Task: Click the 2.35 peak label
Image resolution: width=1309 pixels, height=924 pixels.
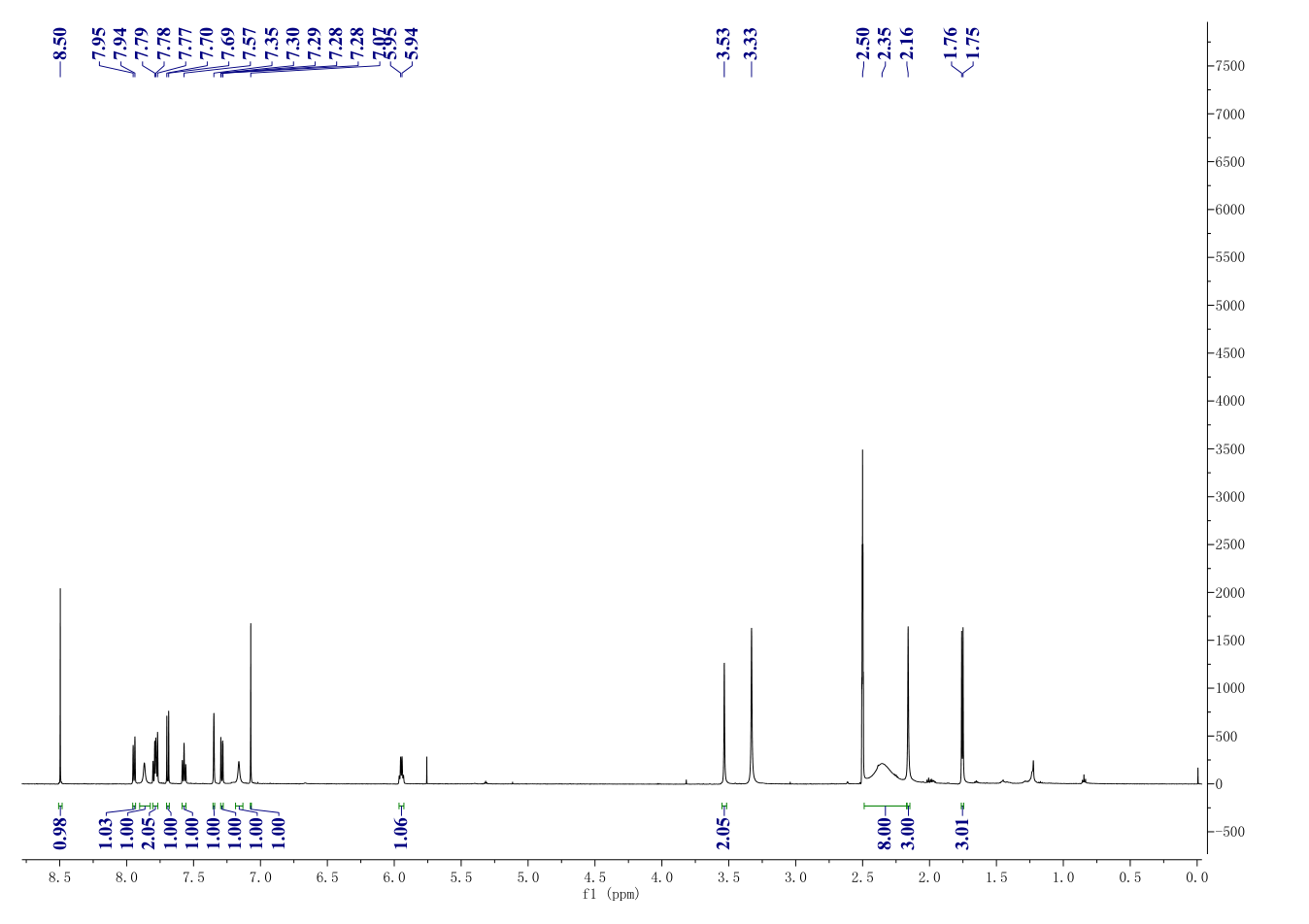Action: (x=884, y=45)
